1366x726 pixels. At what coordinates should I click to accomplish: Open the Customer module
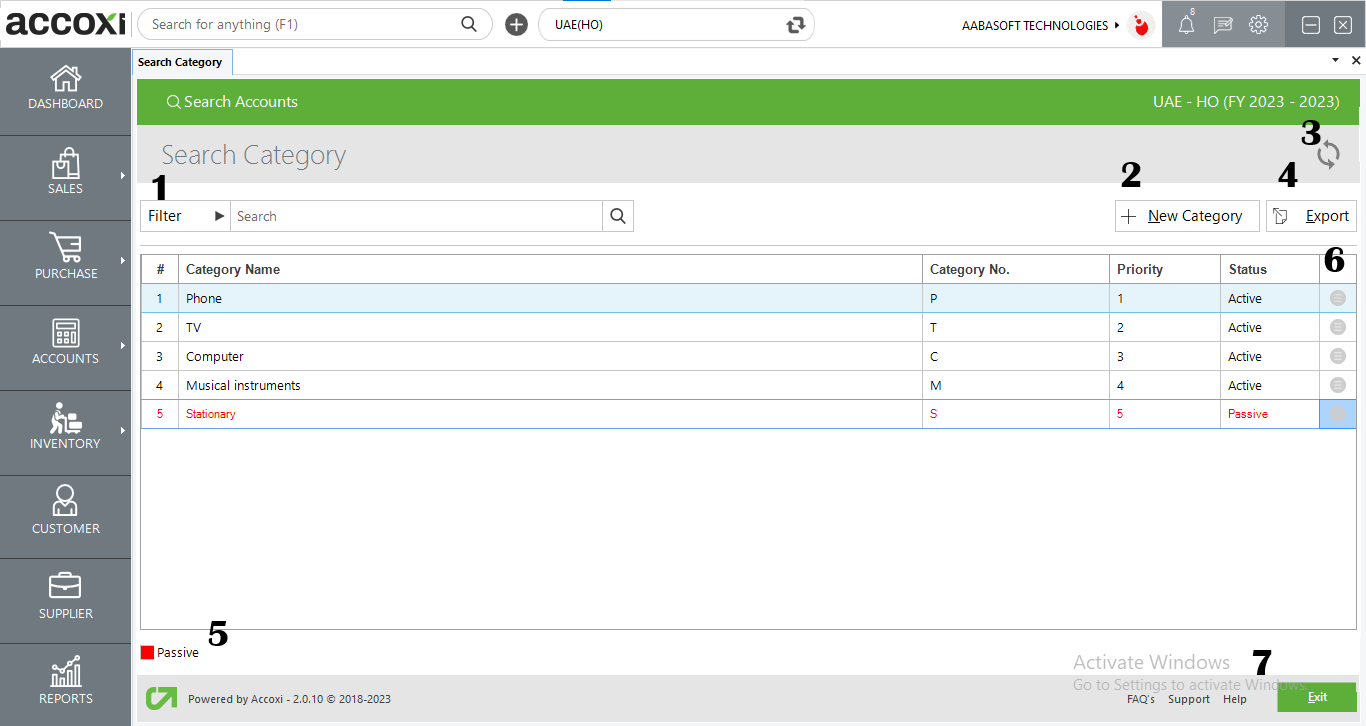65,514
